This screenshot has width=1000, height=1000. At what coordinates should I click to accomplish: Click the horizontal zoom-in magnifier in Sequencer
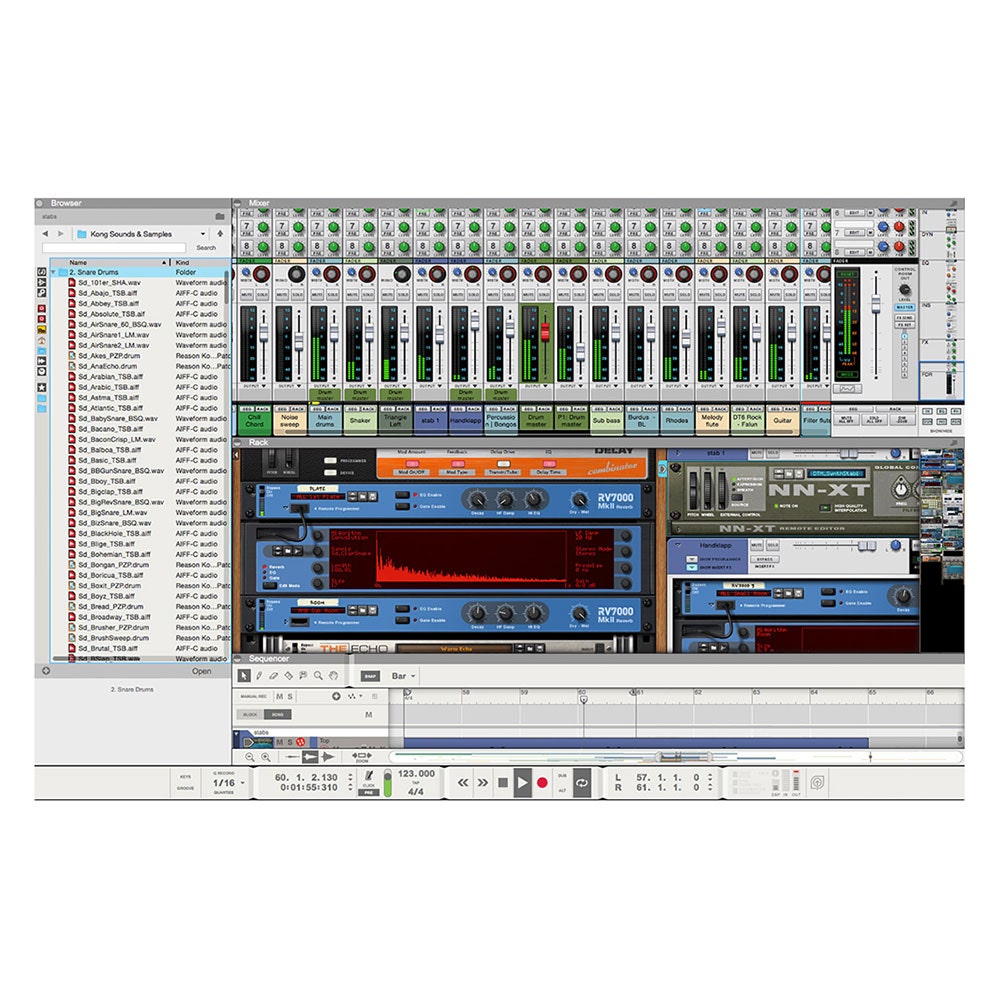tap(266, 757)
